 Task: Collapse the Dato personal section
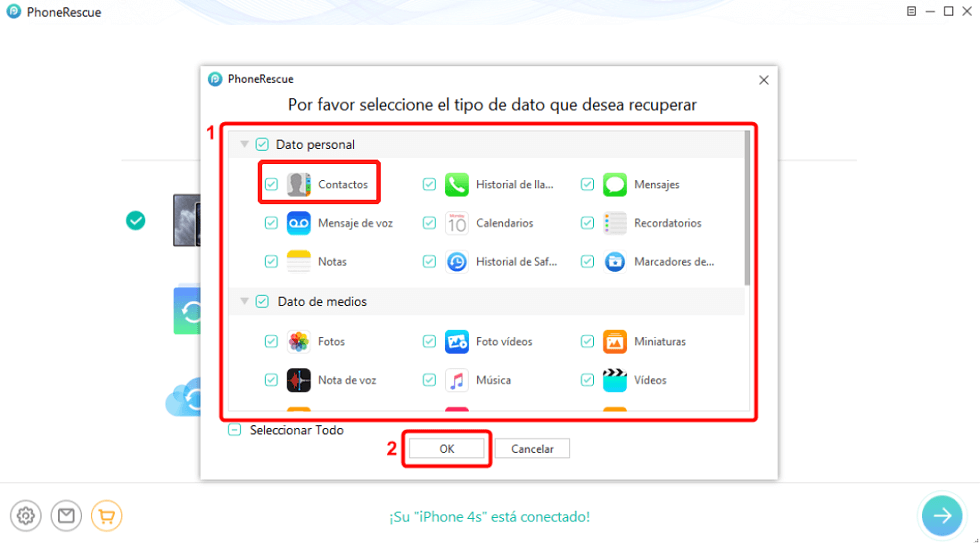(x=244, y=144)
